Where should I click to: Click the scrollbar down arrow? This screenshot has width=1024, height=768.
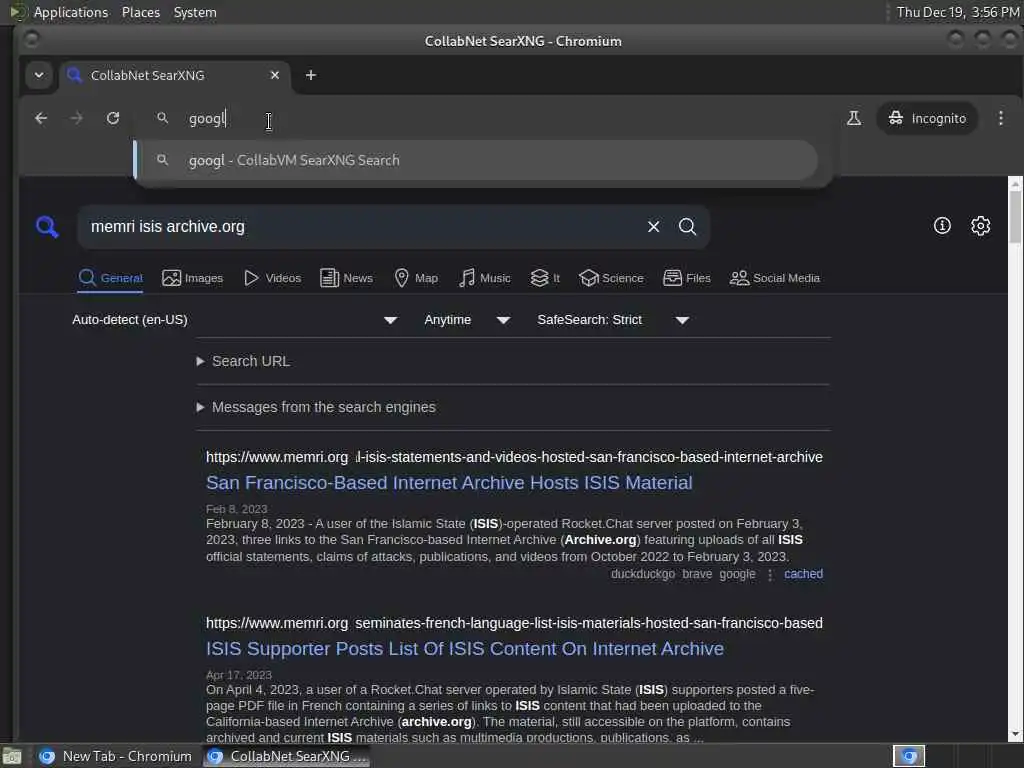pos(1015,735)
